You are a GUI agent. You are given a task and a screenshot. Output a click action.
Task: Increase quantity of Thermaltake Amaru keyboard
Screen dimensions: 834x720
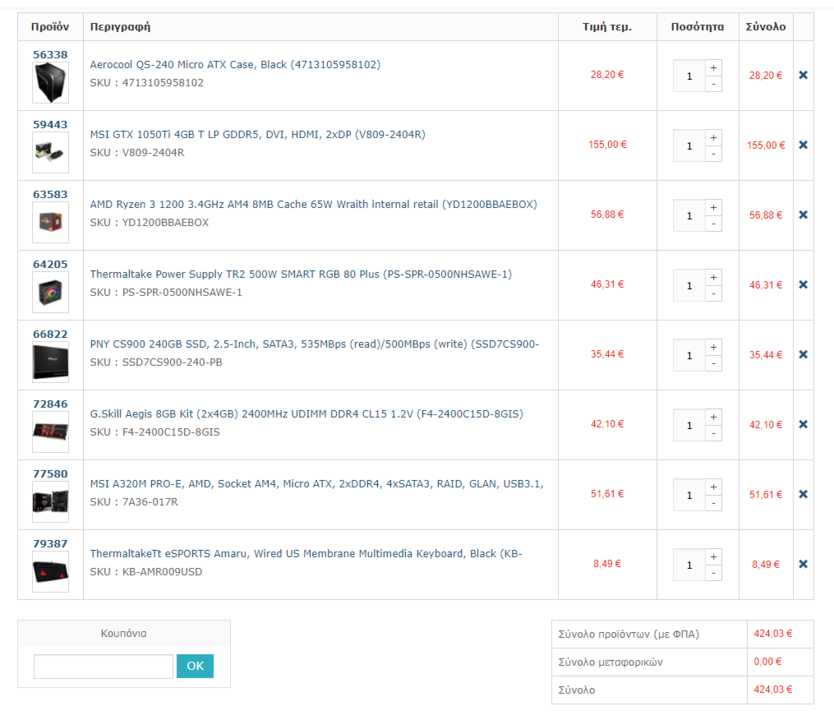(x=713, y=557)
